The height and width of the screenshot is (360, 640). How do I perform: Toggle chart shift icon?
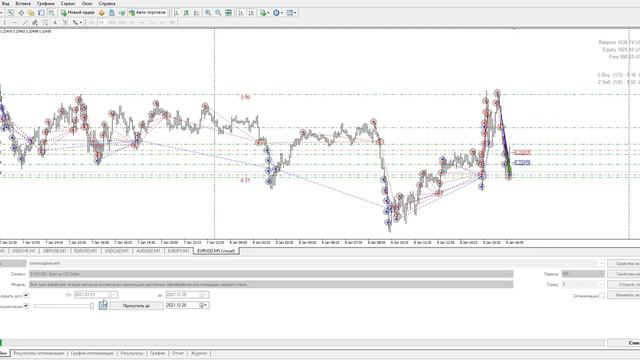pos(251,13)
